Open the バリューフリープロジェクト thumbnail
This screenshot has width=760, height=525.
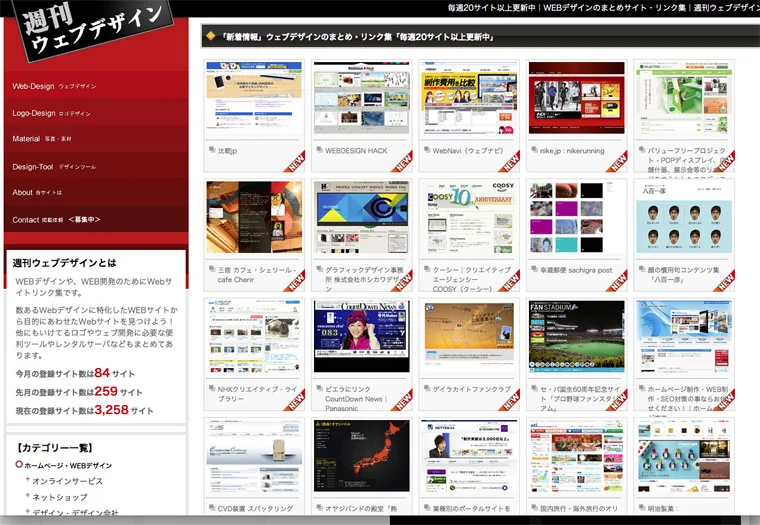(x=683, y=98)
